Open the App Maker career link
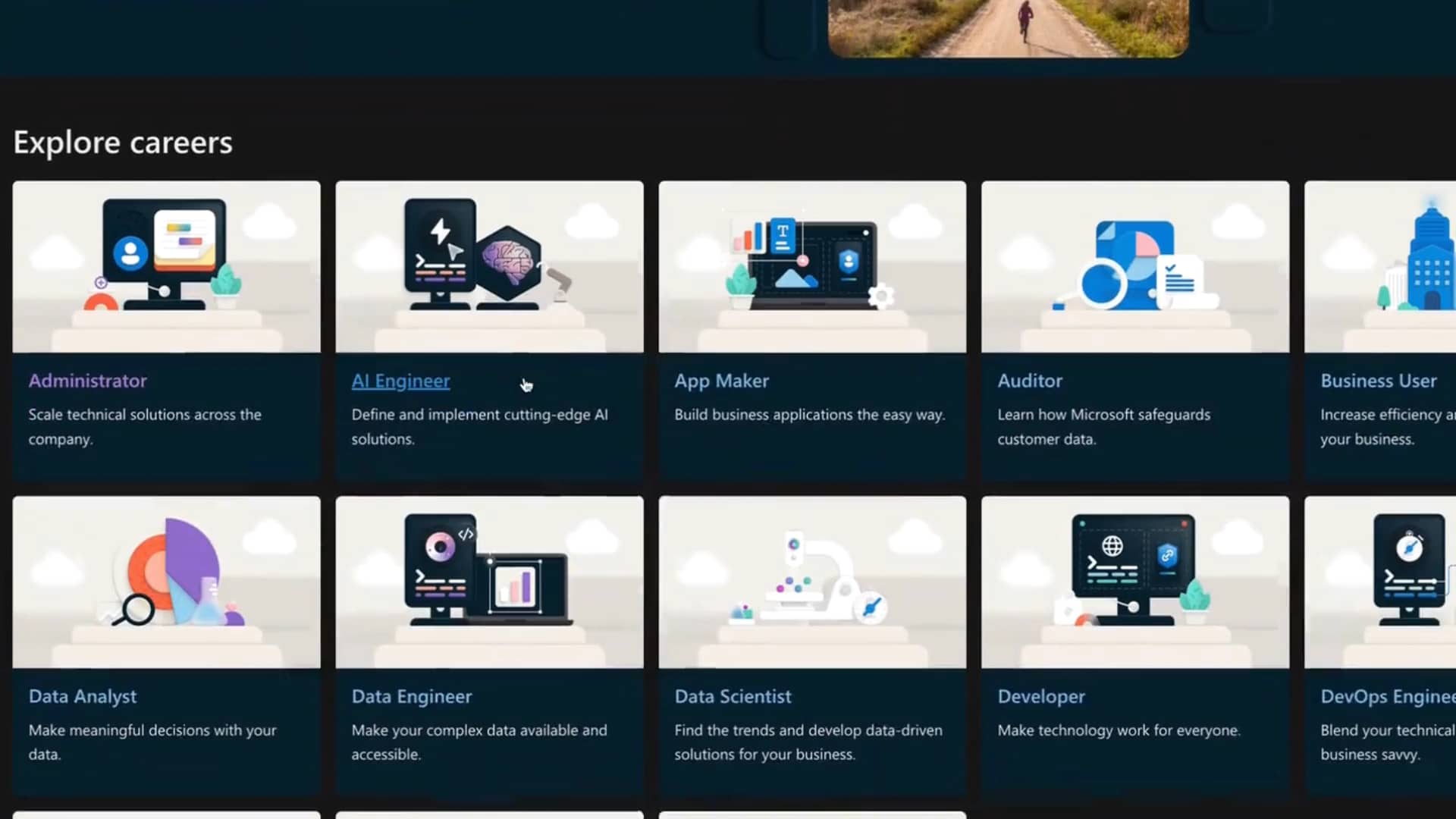Screen dimensions: 1456x819 (x=721, y=381)
